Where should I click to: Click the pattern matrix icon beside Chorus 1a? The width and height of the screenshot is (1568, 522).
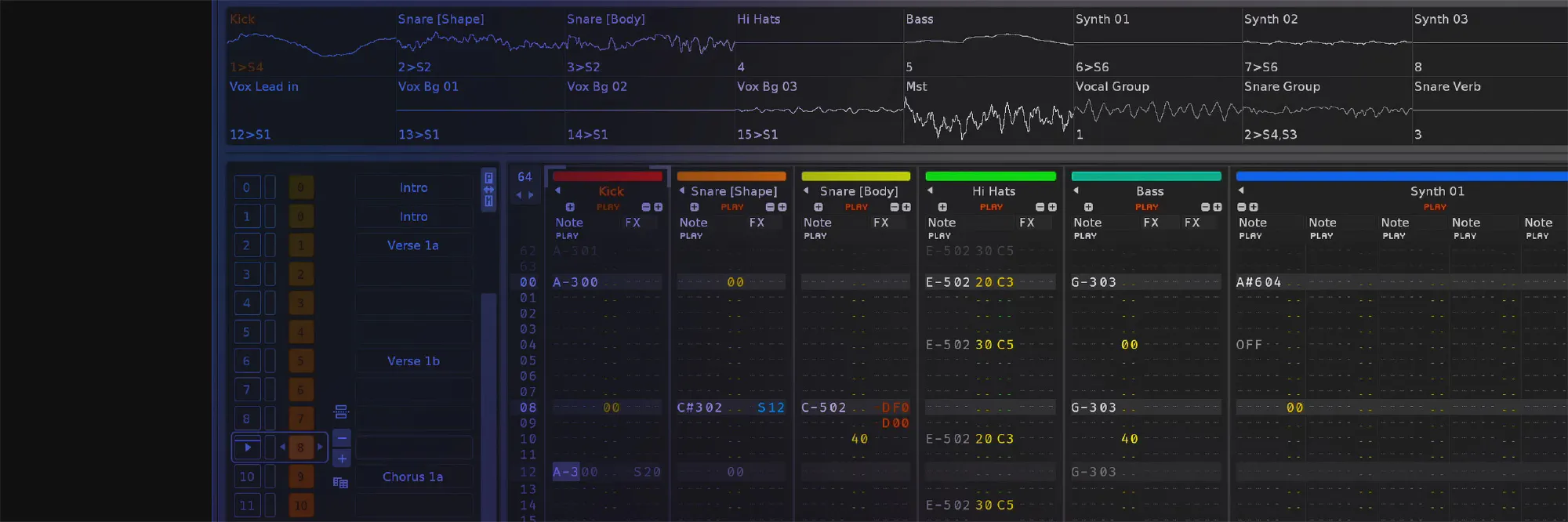pyautogui.click(x=340, y=482)
